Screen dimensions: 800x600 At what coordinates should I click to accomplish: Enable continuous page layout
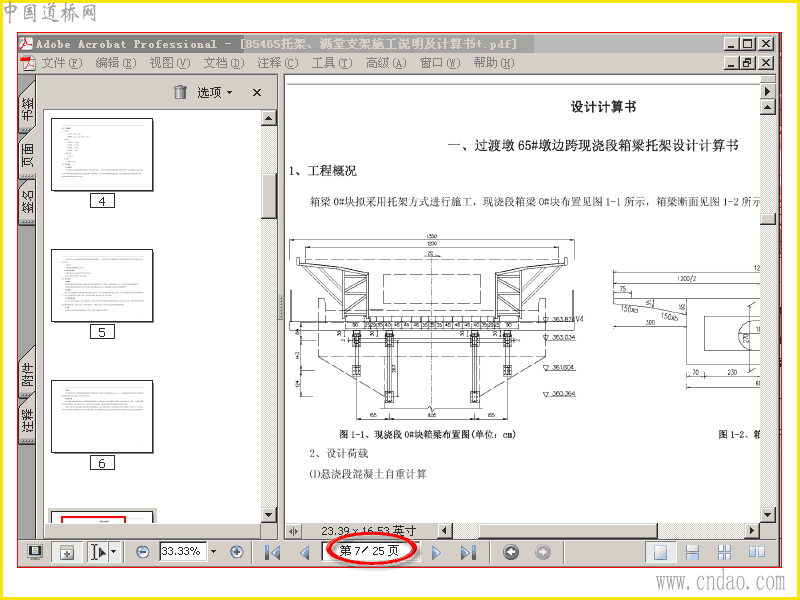692,552
